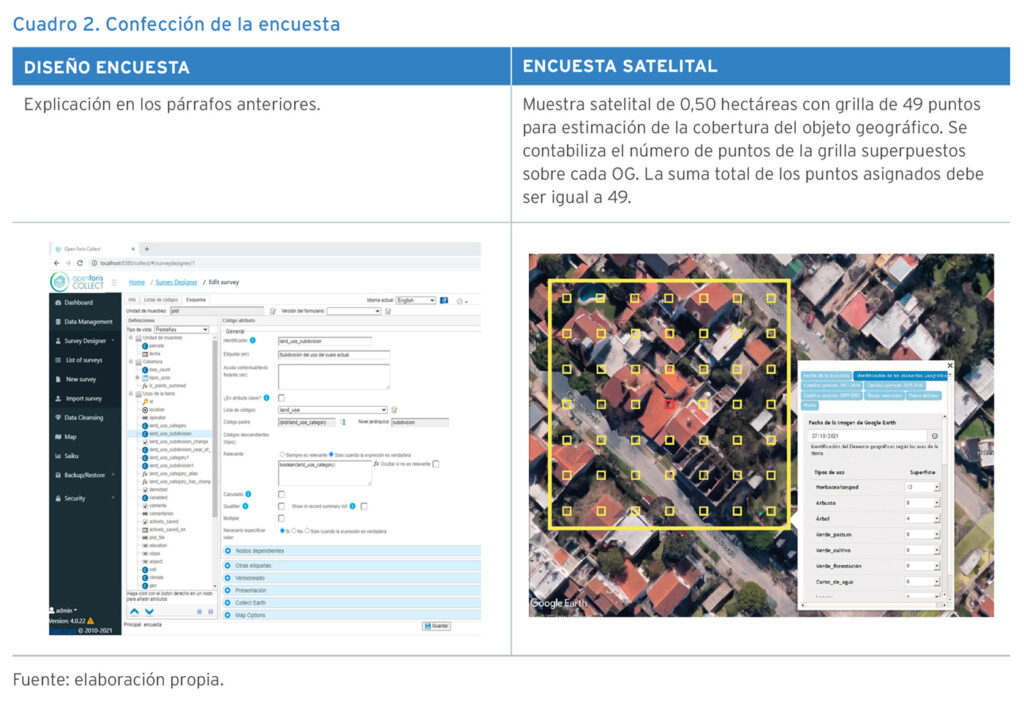This screenshot has height=704, width=1024.
Task: Expand the Versionado section
Action: point(352,578)
